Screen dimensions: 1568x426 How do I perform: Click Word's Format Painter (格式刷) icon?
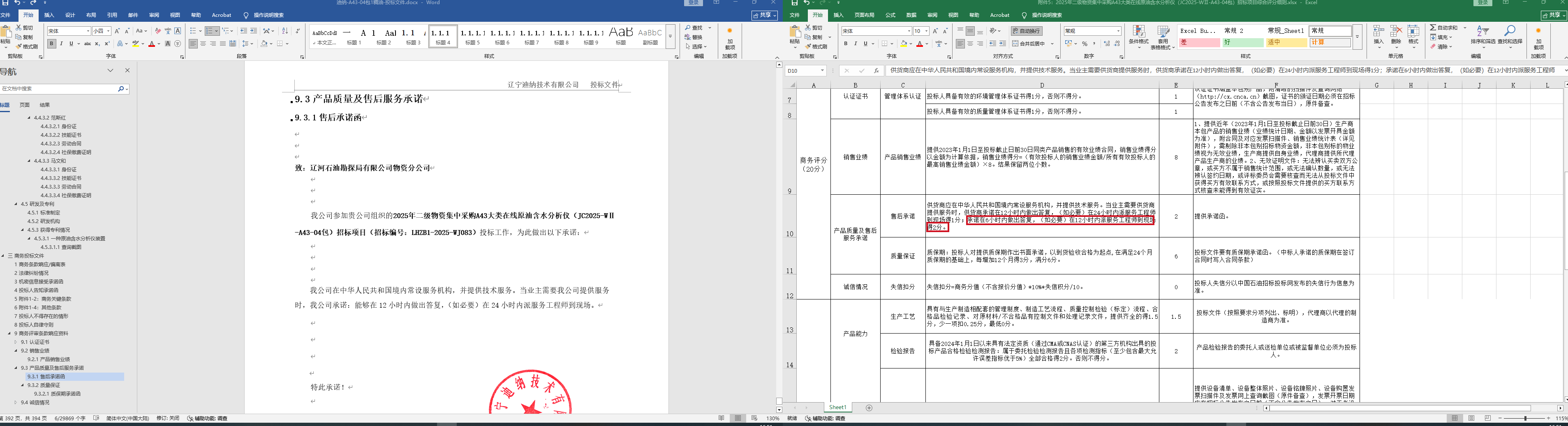click(x=26, y=46)
